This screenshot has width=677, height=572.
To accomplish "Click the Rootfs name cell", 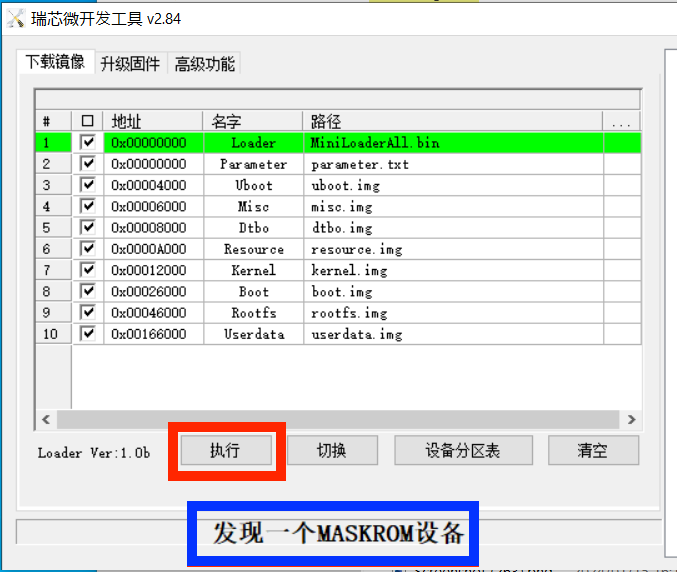I will [253, 313].
